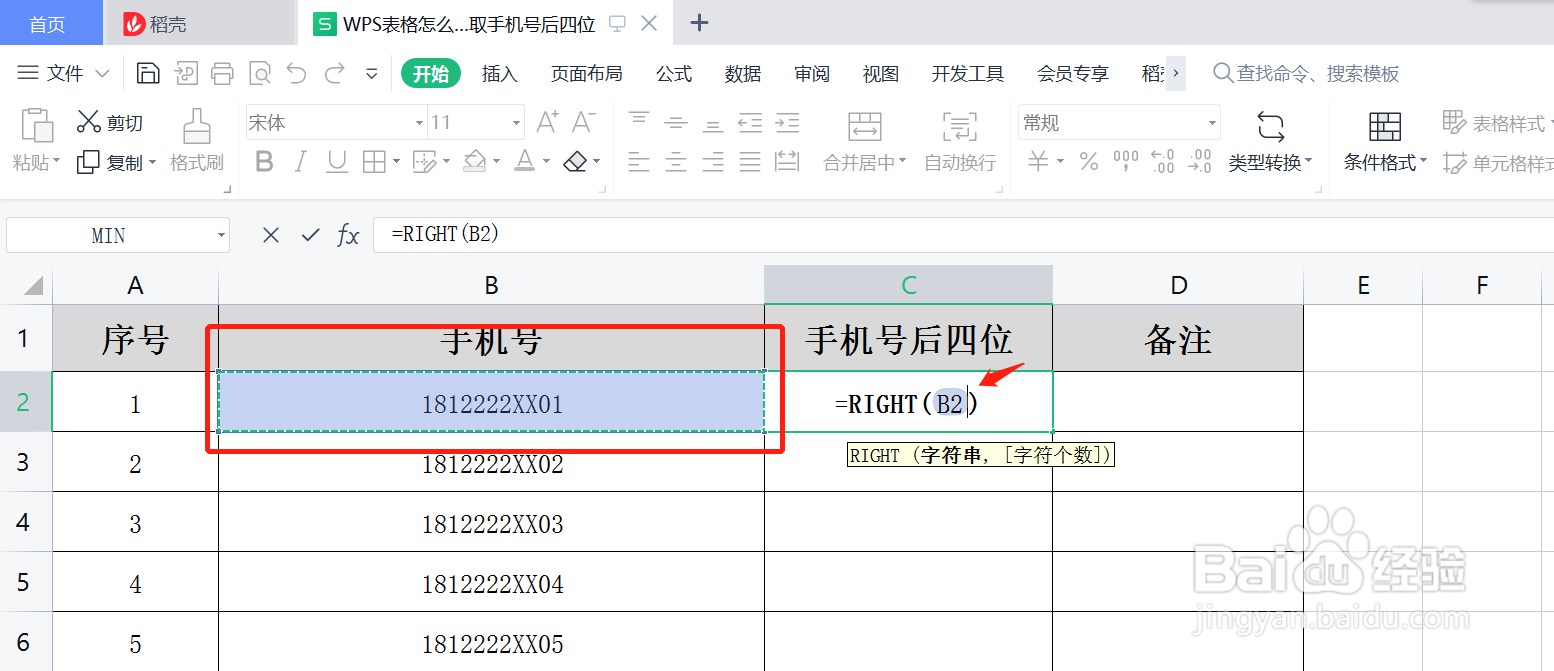Switch to the 插入 ribbon tab

pyautogui.click(x=499, y=73)
